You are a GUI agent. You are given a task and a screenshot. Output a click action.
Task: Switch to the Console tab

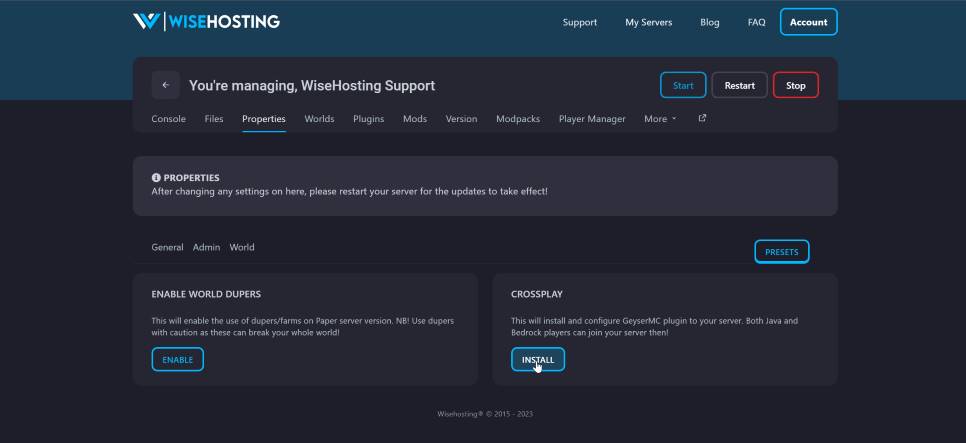point(168,119)
